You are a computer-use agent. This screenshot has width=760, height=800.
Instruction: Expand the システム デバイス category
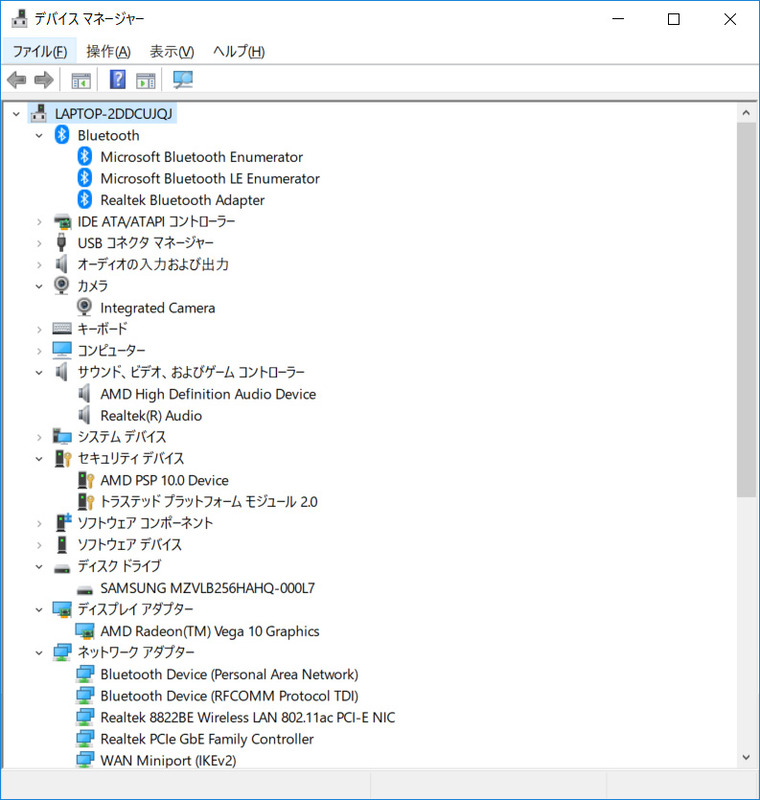tap(39, 437)
